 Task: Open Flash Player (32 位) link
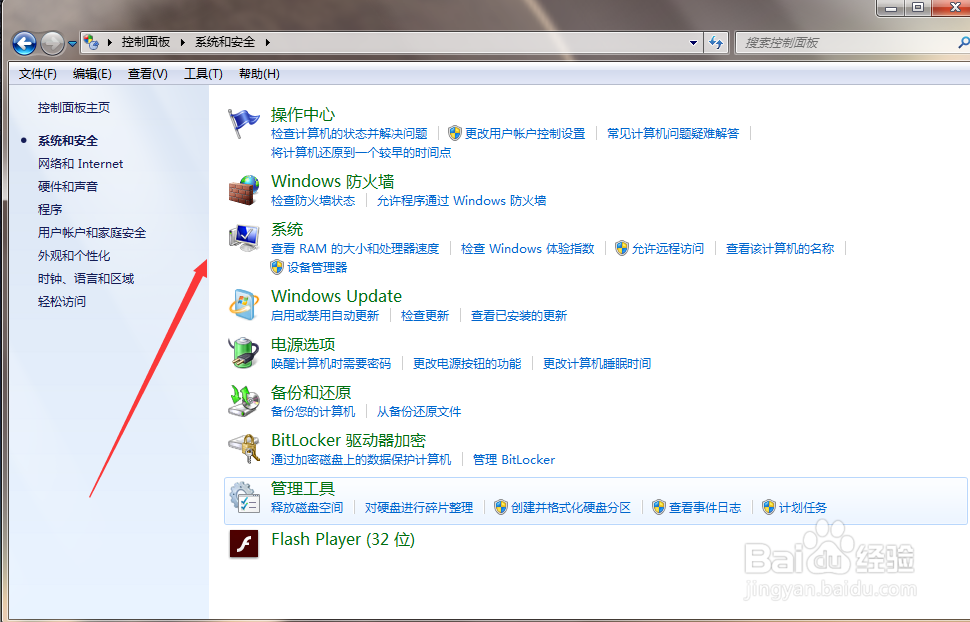click(343, 540)
